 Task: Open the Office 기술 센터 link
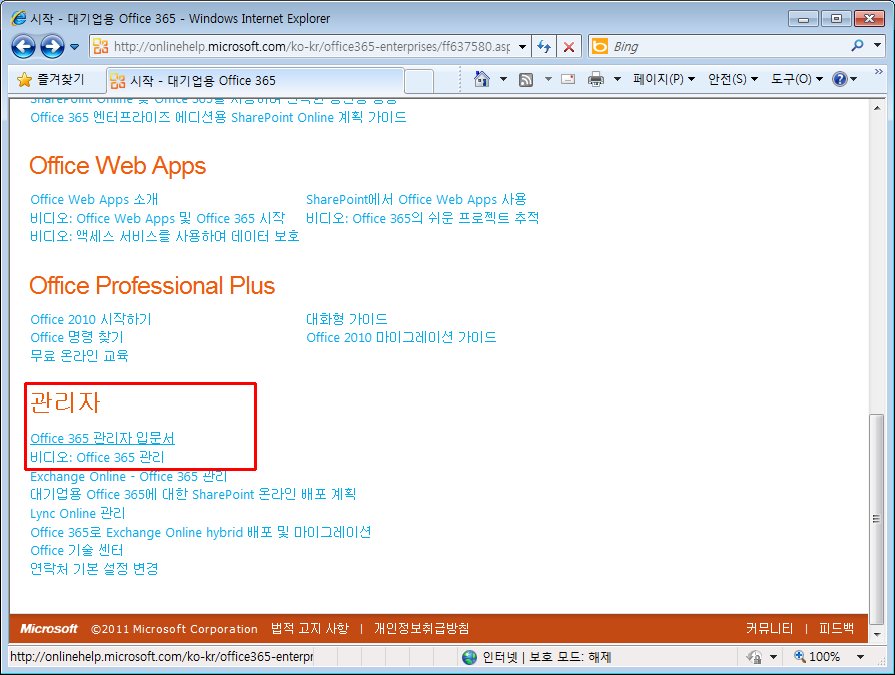[x=76, y=551]
